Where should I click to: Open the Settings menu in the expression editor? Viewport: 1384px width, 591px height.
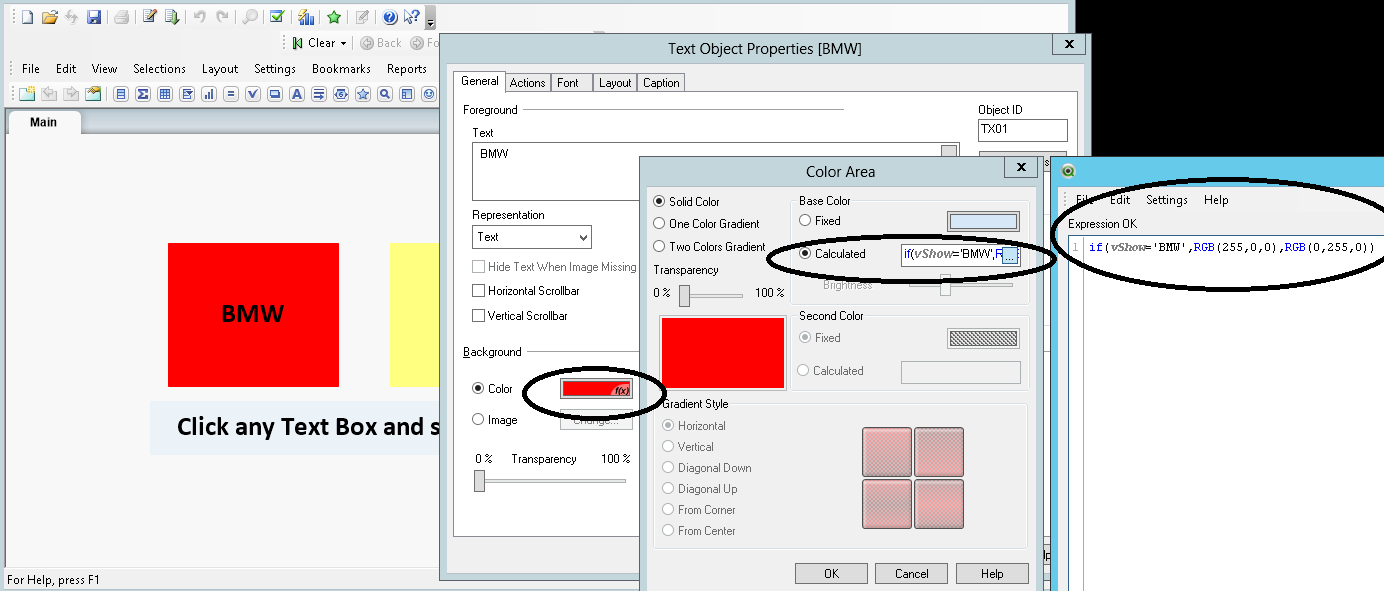click(x=1166, y=200)
